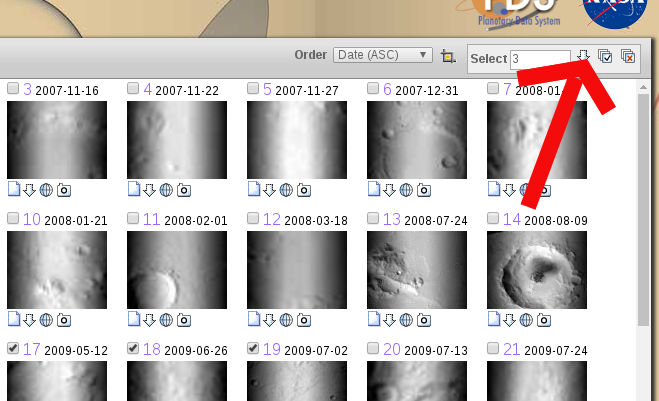This screenshot has height=401, width=659.
Task: Check the box for image 3
Action: click(x=13, y=88)
